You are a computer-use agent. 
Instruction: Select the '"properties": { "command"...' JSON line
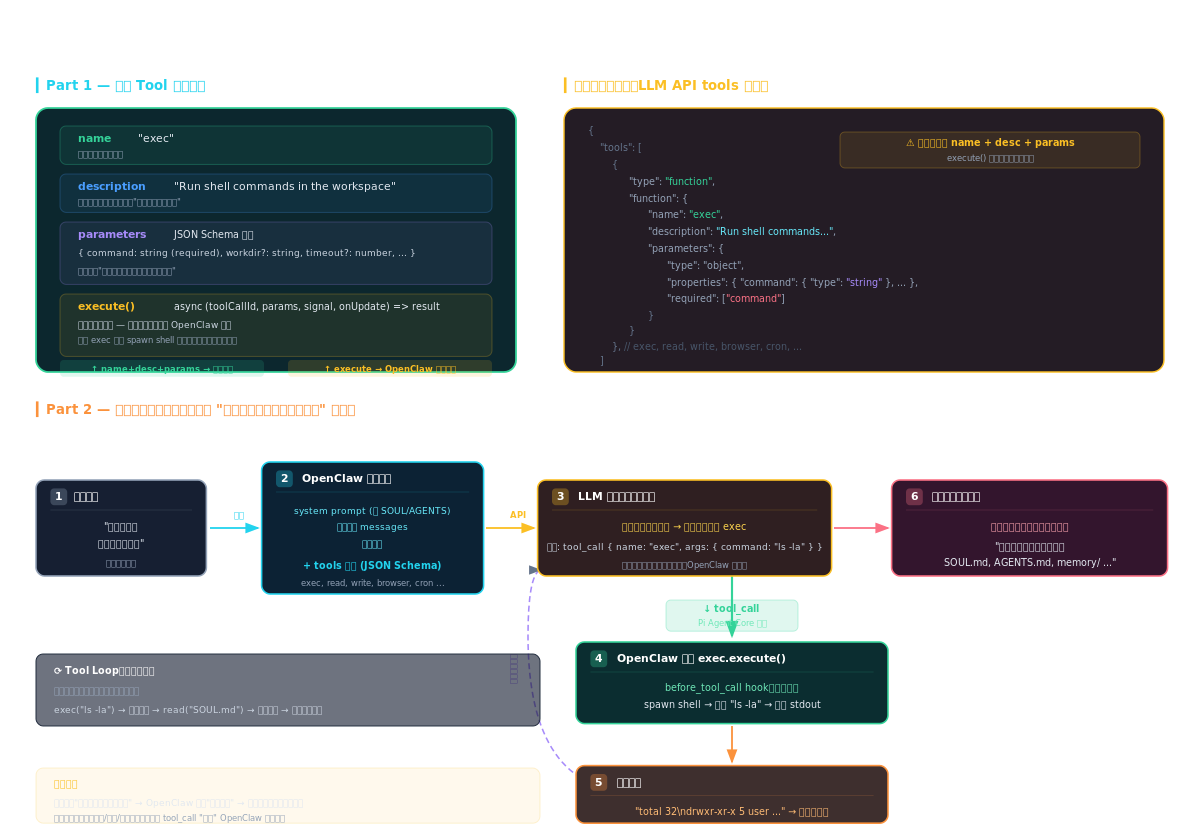click(792, 283)
